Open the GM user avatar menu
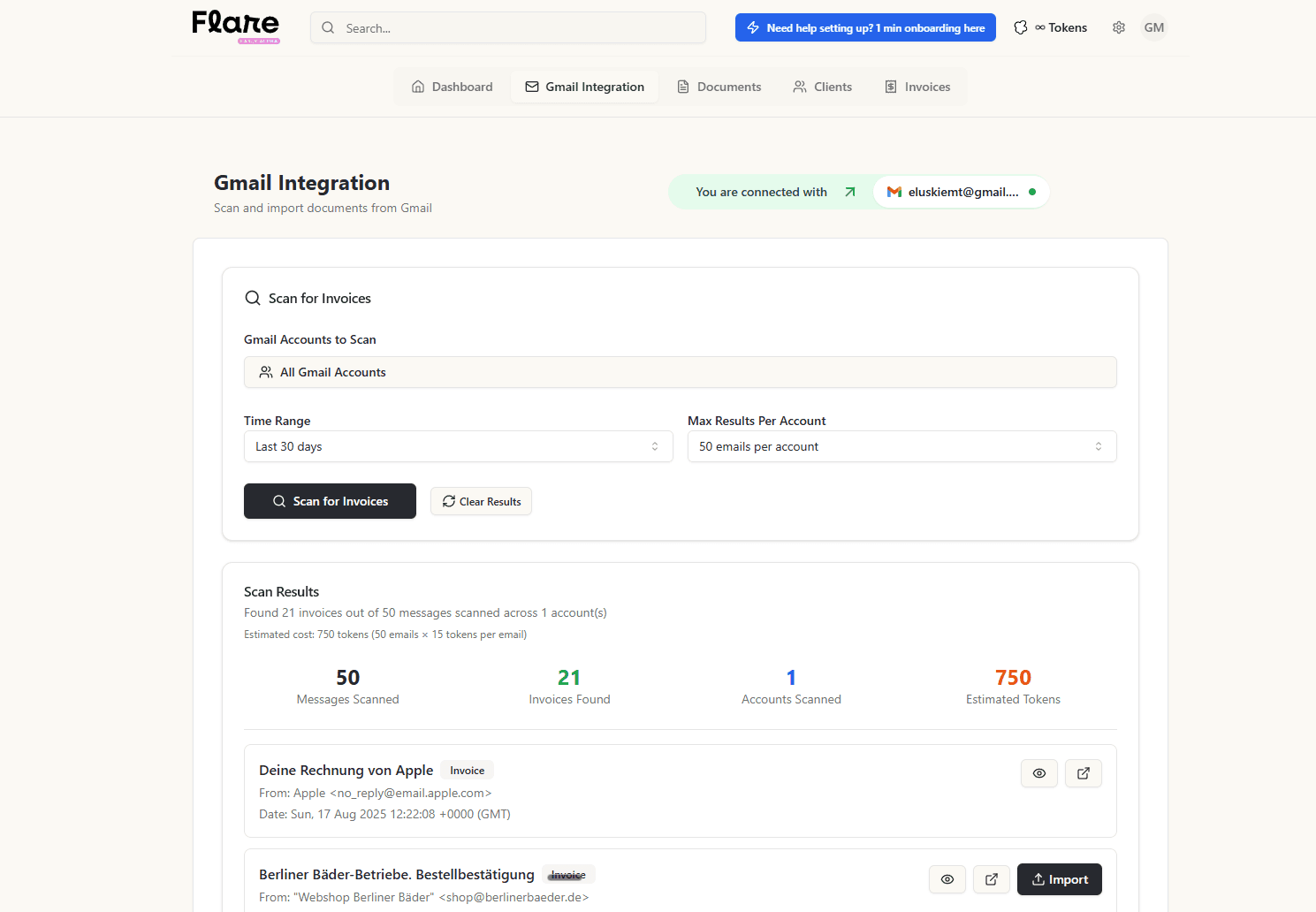1316x912 pixels. [1154, 27]
